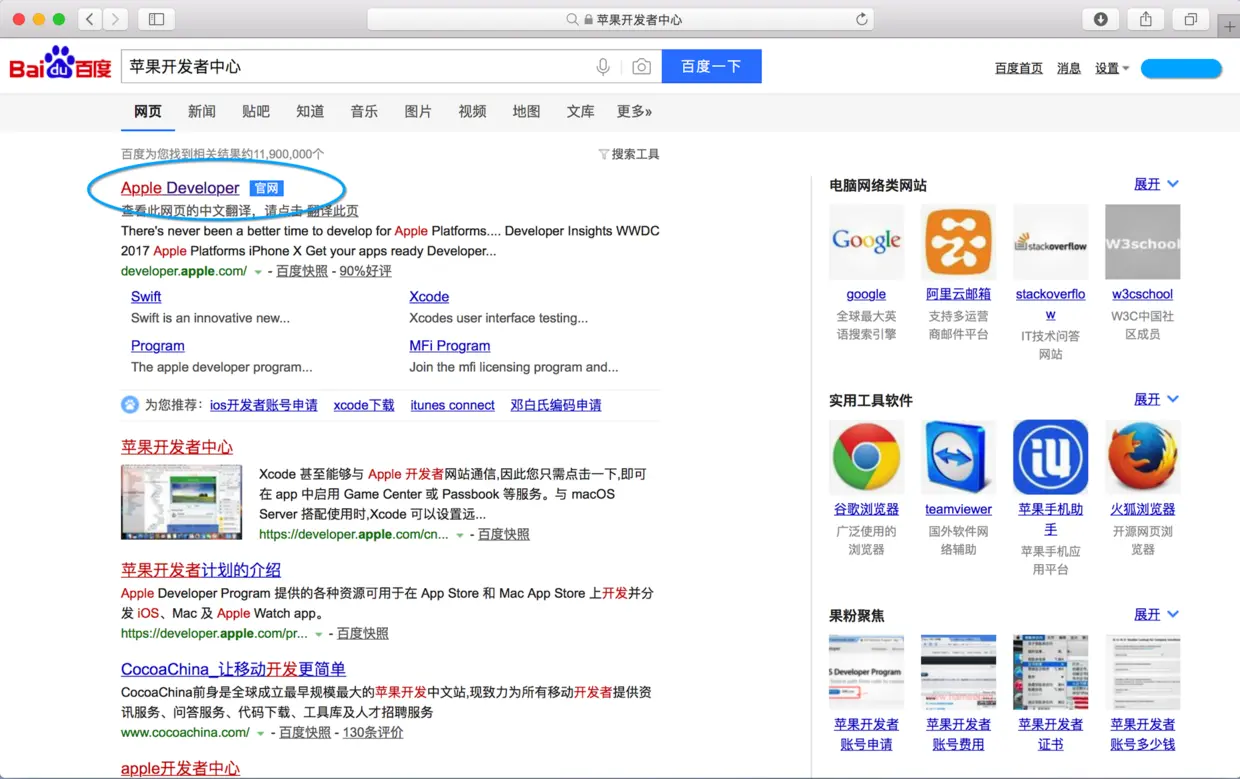Open the CocoaChina_让移动开发更简单 result
This screenshot has width=1240, height=779.
pyautogui.click(x=233, y=669)
